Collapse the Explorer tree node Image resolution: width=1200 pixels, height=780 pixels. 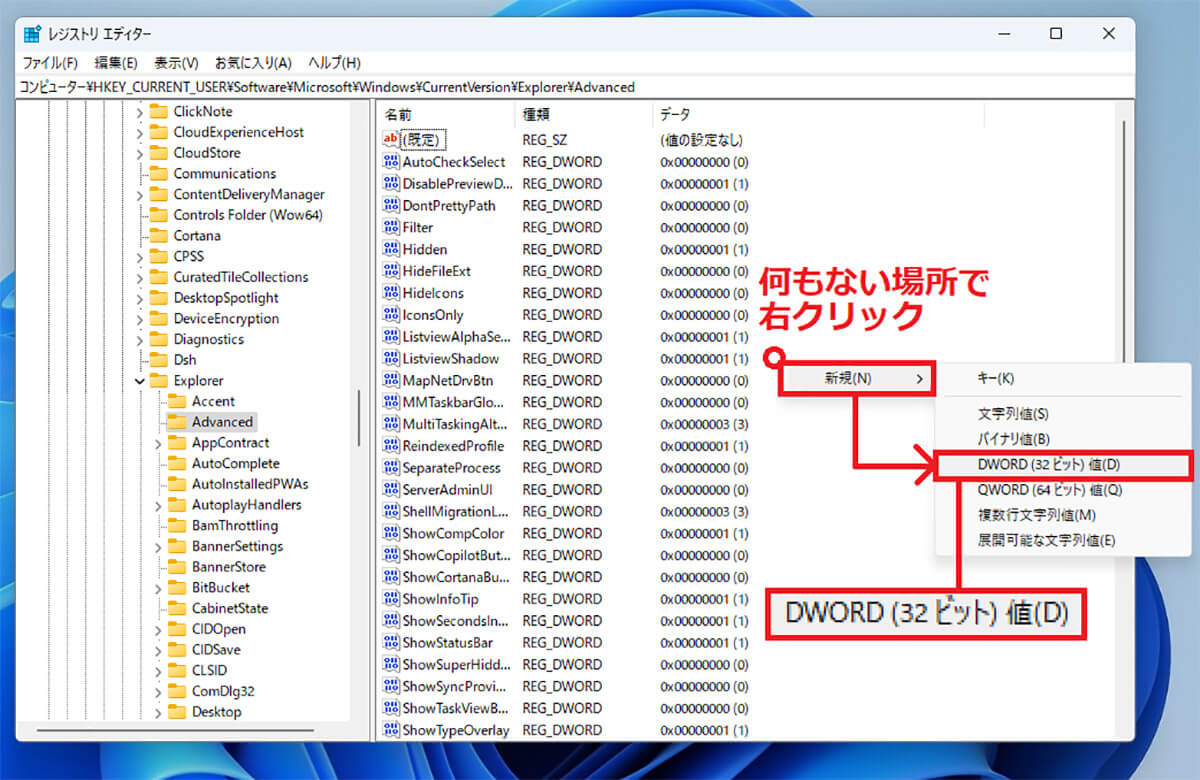(x=140, y=381)
